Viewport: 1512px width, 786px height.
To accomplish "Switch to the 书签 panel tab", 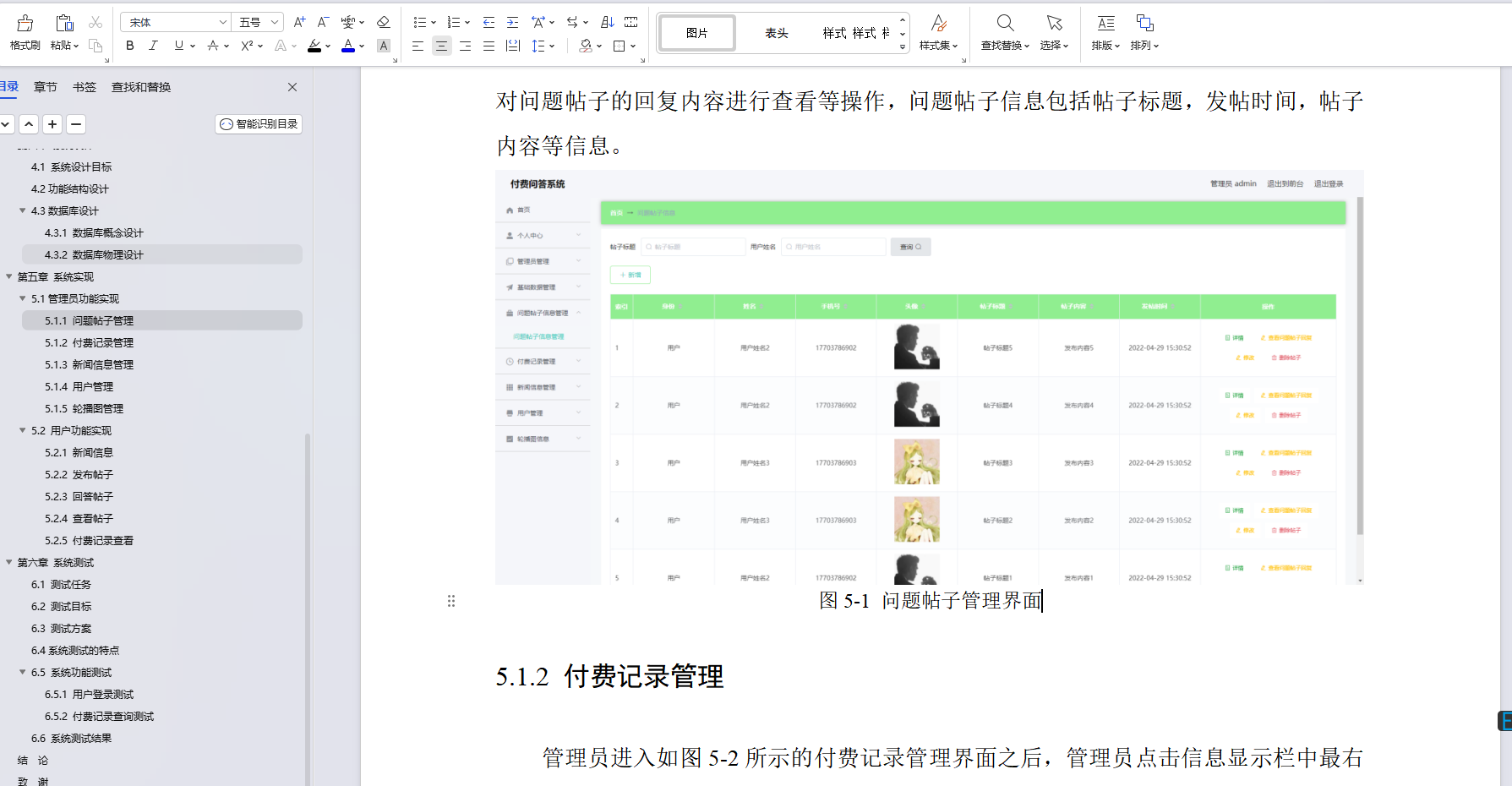I will pos(84,86).
